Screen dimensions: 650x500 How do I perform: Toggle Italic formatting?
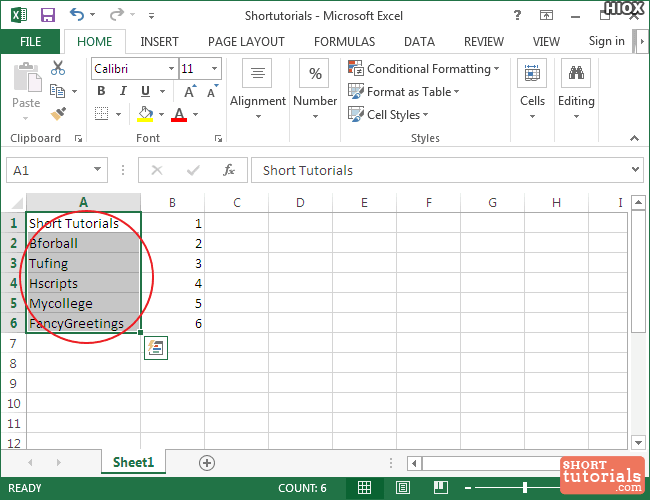point(124,91)
